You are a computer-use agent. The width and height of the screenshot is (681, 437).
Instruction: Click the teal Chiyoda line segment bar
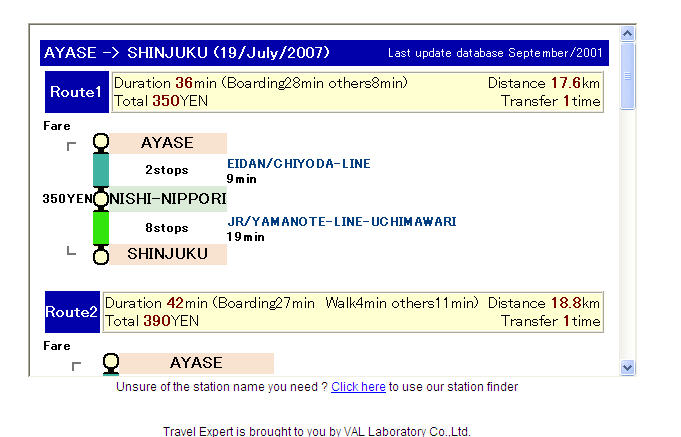pos(101,170)
